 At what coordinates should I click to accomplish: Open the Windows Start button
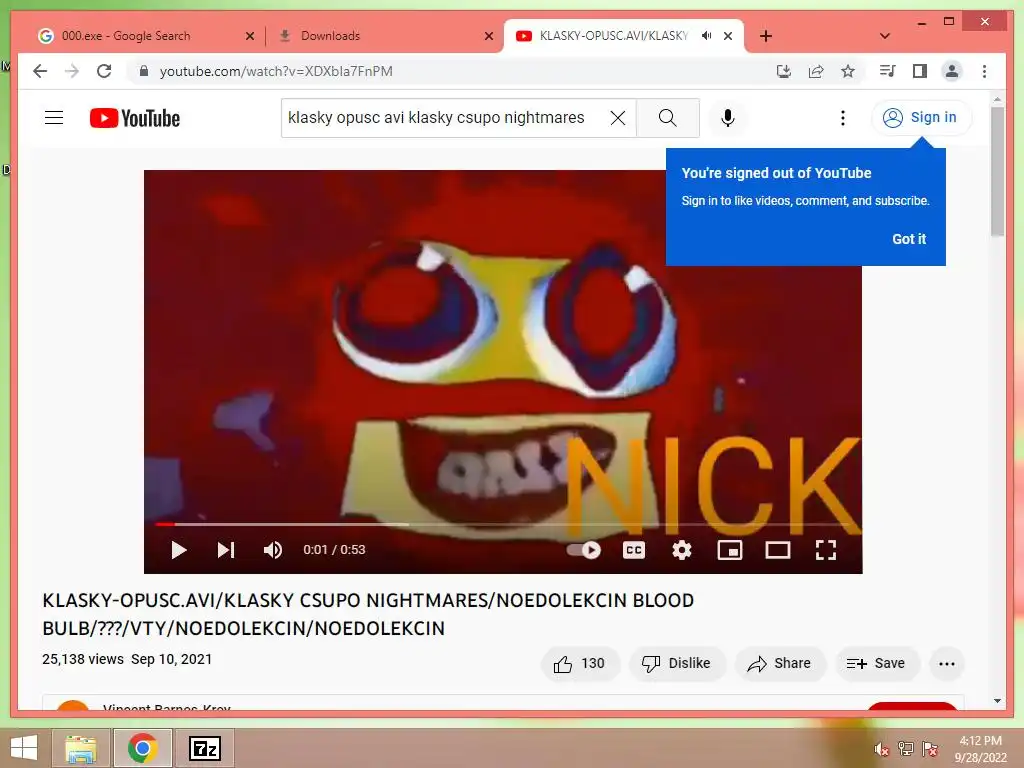(24, 748)
